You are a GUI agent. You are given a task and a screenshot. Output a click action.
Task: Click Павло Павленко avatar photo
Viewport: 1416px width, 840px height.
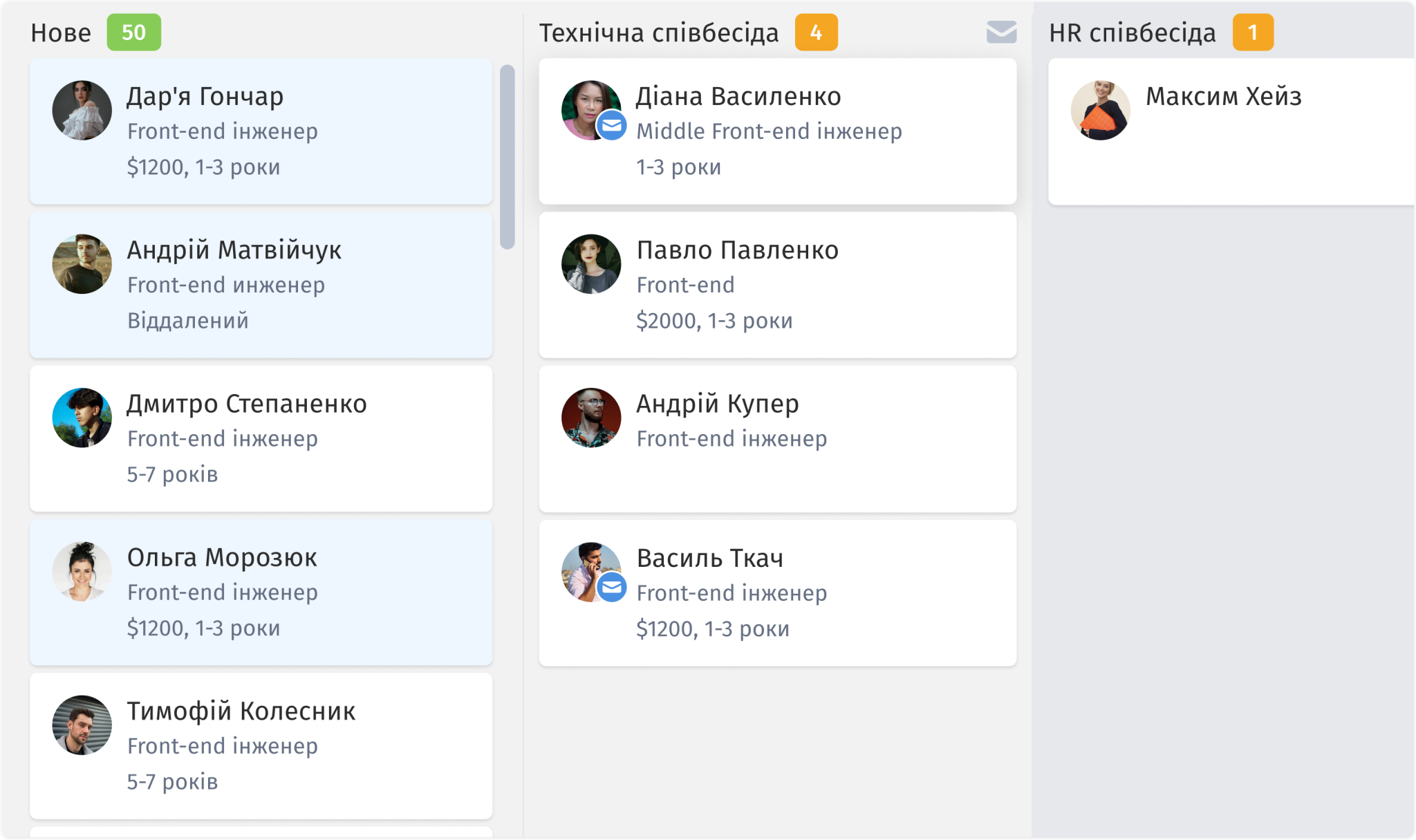(x=591, y=264)
